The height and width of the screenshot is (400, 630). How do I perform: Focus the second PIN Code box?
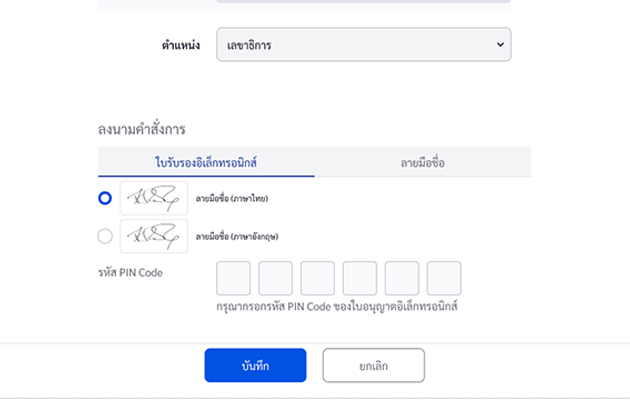click(275, 278)
